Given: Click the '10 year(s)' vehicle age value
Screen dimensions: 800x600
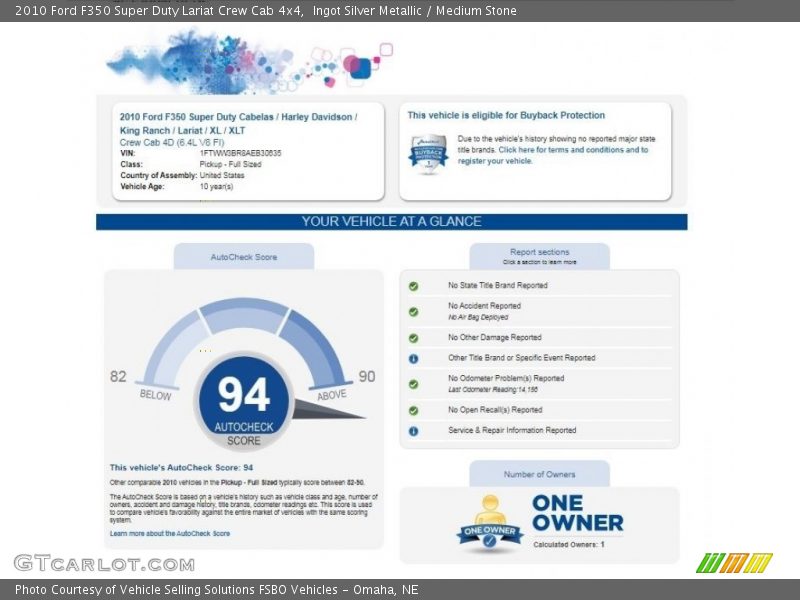Looking at the screenshot, I should [x=216, y=186].
